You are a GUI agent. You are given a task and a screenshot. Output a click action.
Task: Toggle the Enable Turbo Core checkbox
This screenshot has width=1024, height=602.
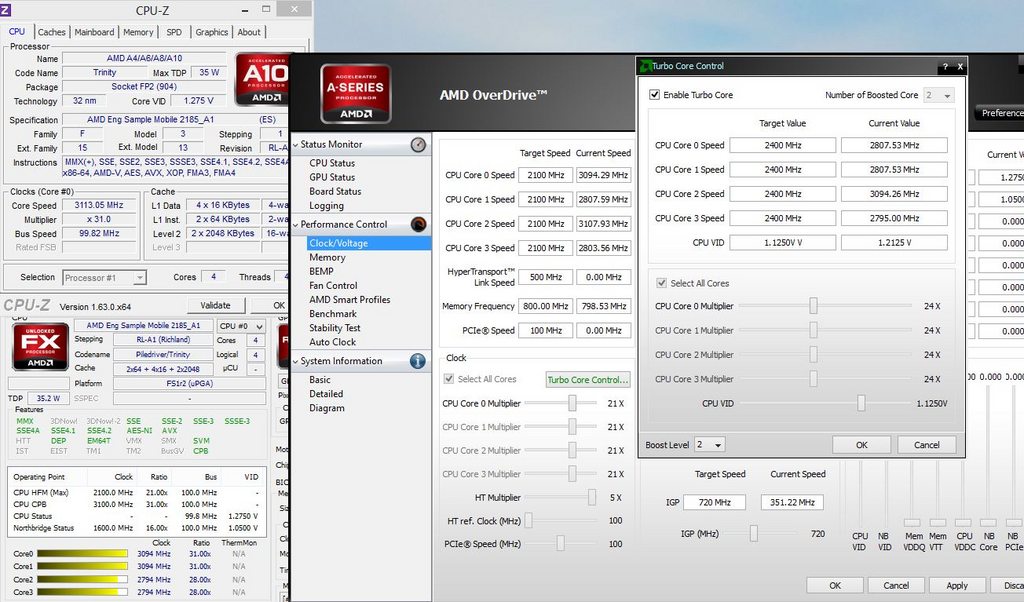tap(654, 95)
